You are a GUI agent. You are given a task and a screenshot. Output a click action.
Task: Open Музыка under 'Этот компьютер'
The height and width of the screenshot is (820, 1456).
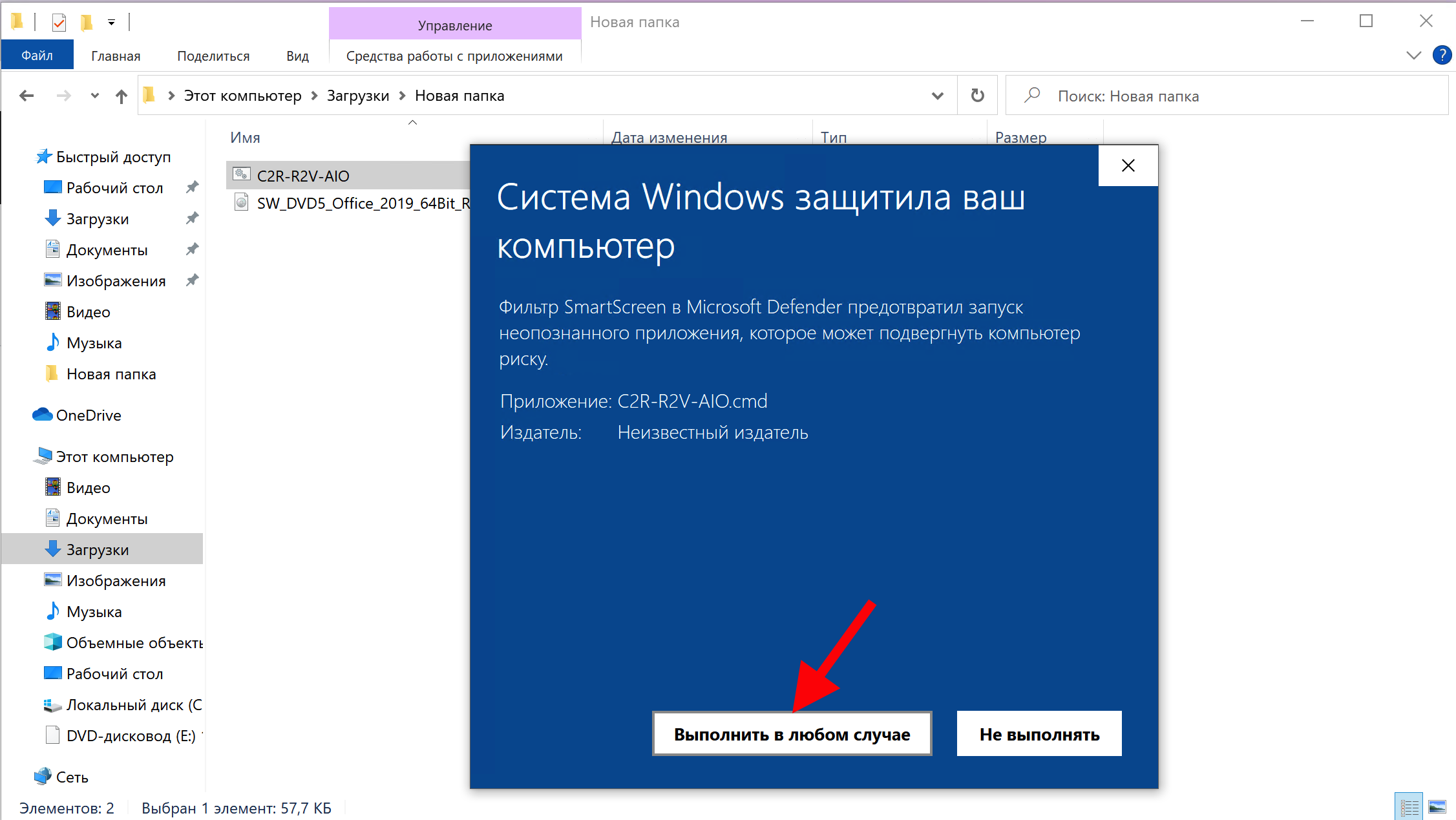pyautogui.click(x=94, y=612)
